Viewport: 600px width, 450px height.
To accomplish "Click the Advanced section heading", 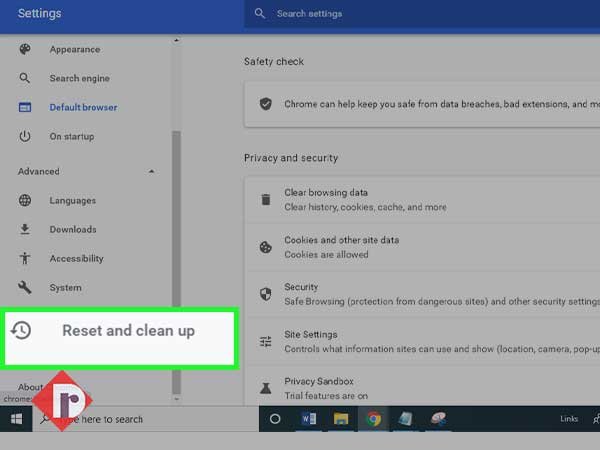I will tap(39, 171).
